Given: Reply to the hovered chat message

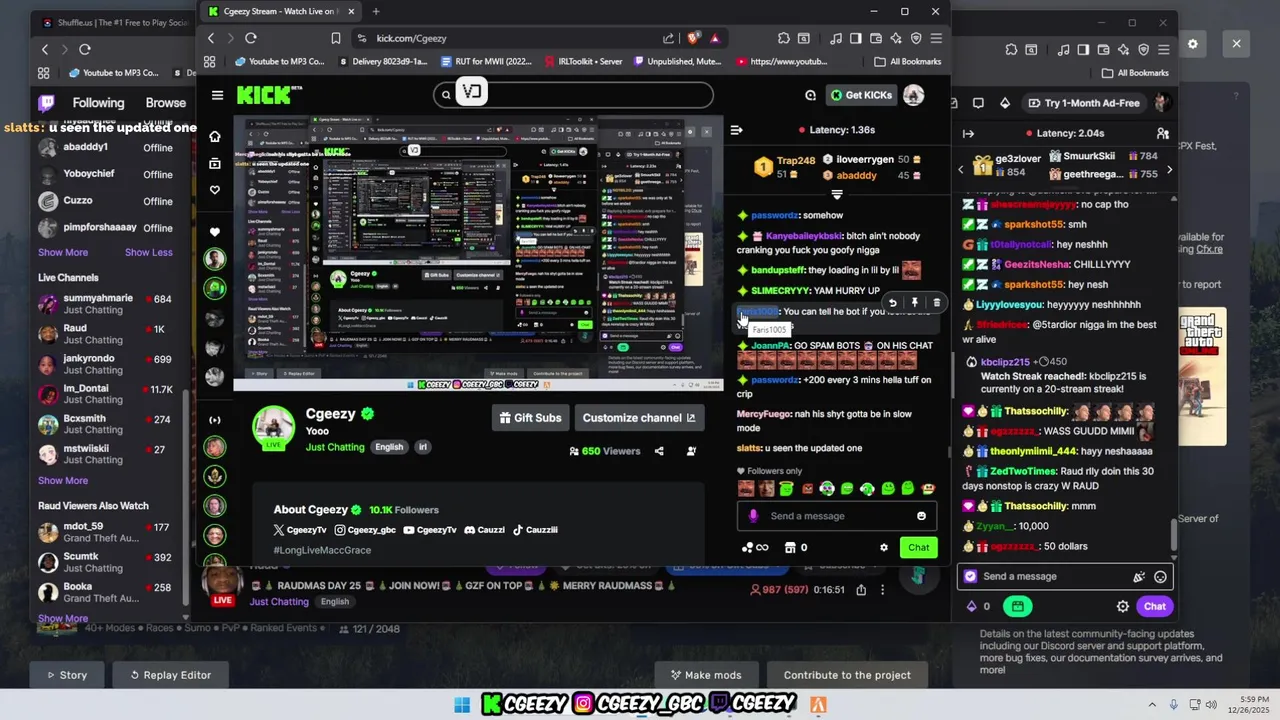Looking at the screenshot, I should 892,302.
